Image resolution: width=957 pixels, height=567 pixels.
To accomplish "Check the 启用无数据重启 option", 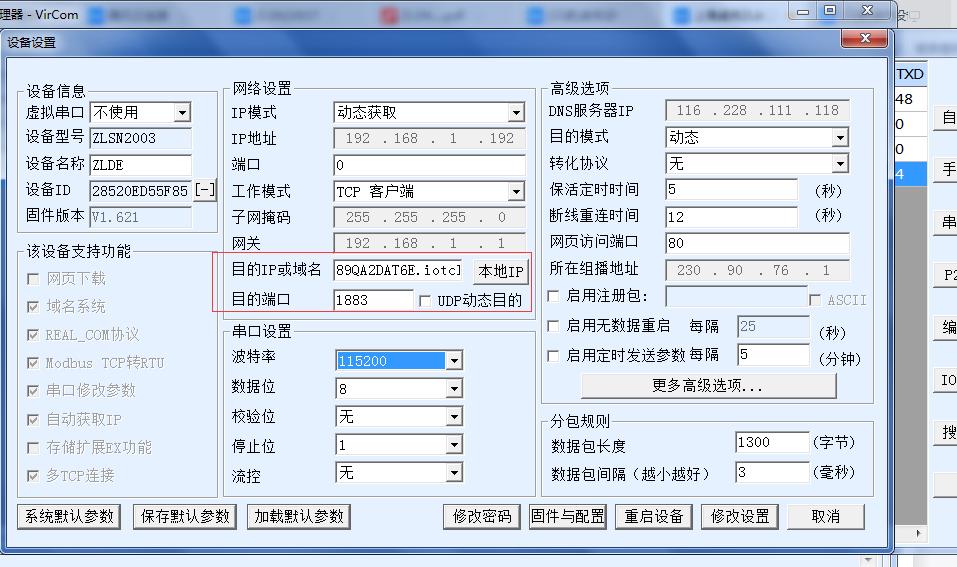I will coord(554,326).
